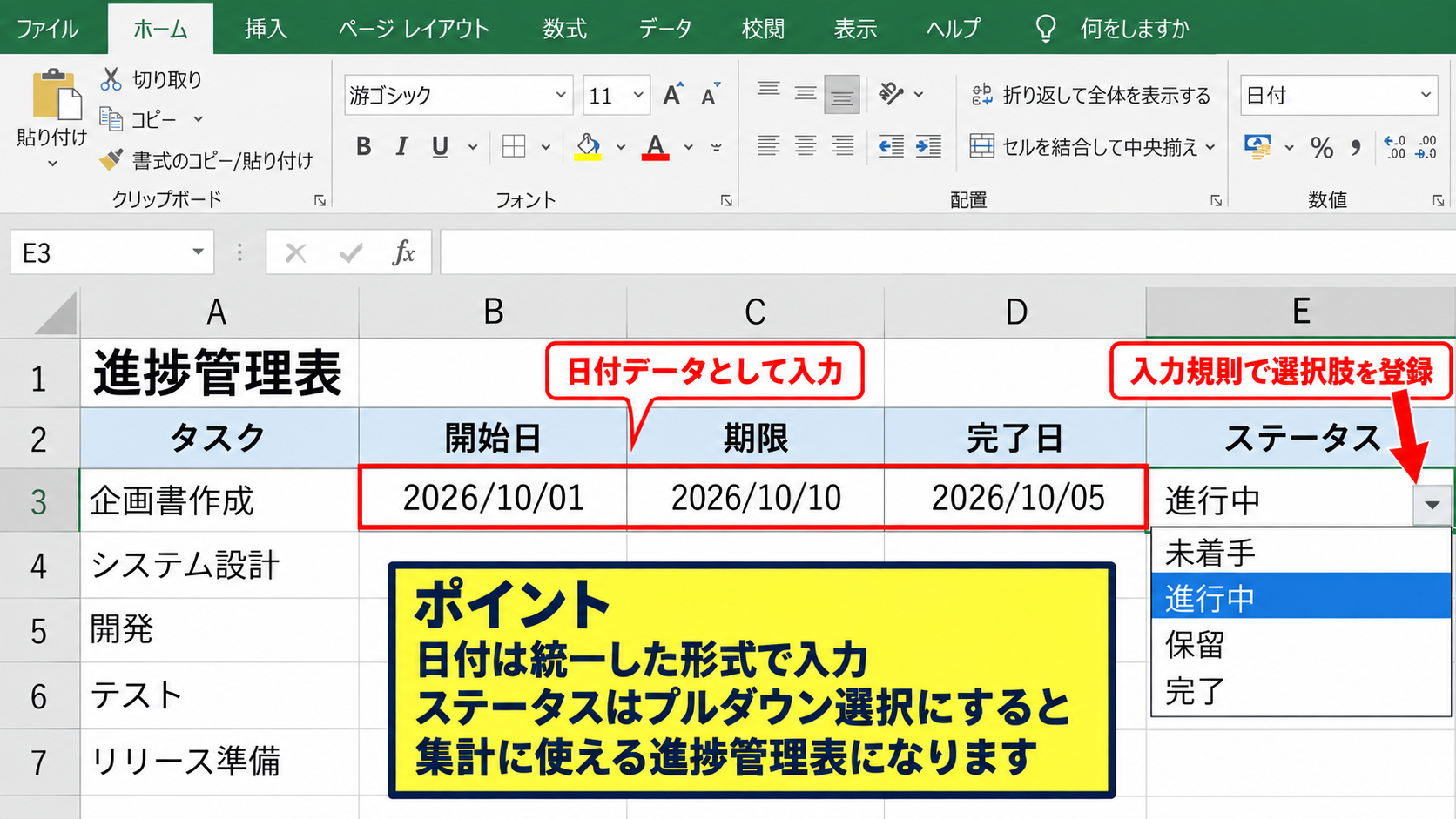Switch to the 挿入 (Insert) tab
The image size is (1456, 819).
click(x=266, y=29)
